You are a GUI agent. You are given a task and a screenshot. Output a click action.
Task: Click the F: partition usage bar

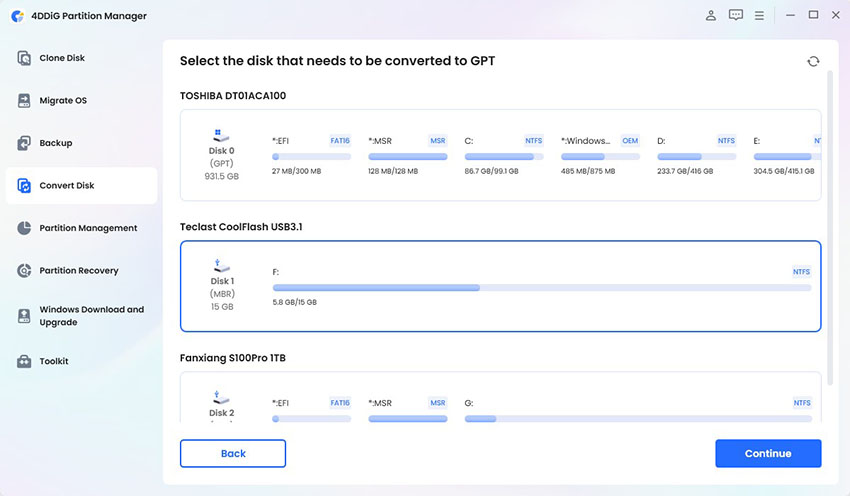[x=541, y=288]
